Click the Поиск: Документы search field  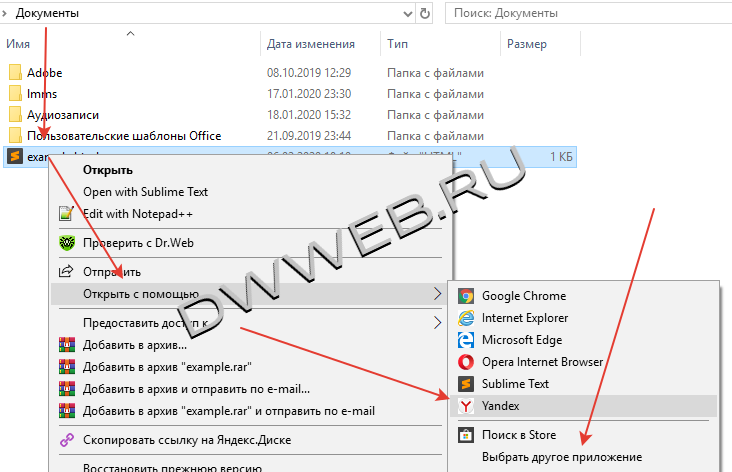[x=588, y=13]
